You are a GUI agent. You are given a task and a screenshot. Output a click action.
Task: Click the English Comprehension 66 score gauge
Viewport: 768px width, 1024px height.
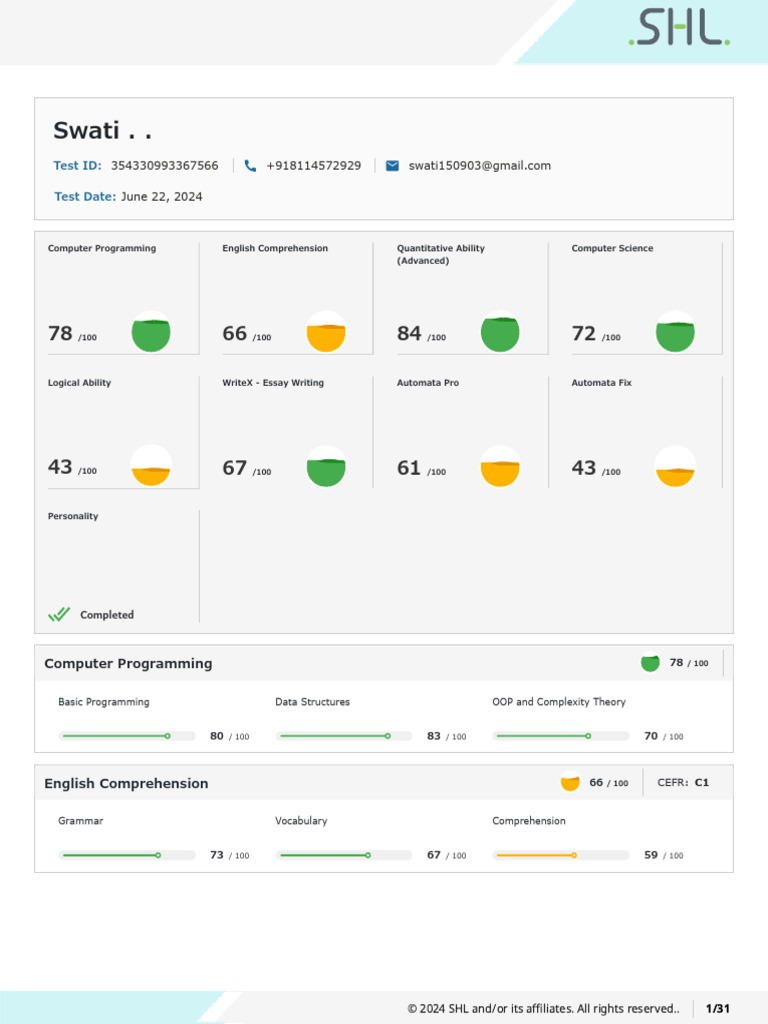326,332
